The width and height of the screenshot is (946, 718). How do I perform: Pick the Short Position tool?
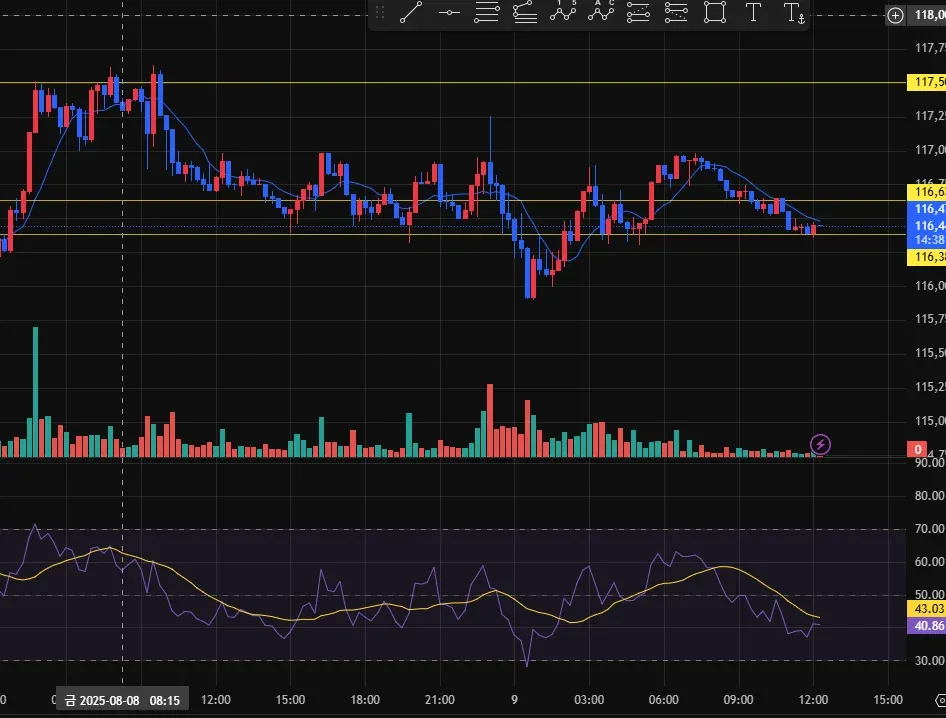point(676,12)
